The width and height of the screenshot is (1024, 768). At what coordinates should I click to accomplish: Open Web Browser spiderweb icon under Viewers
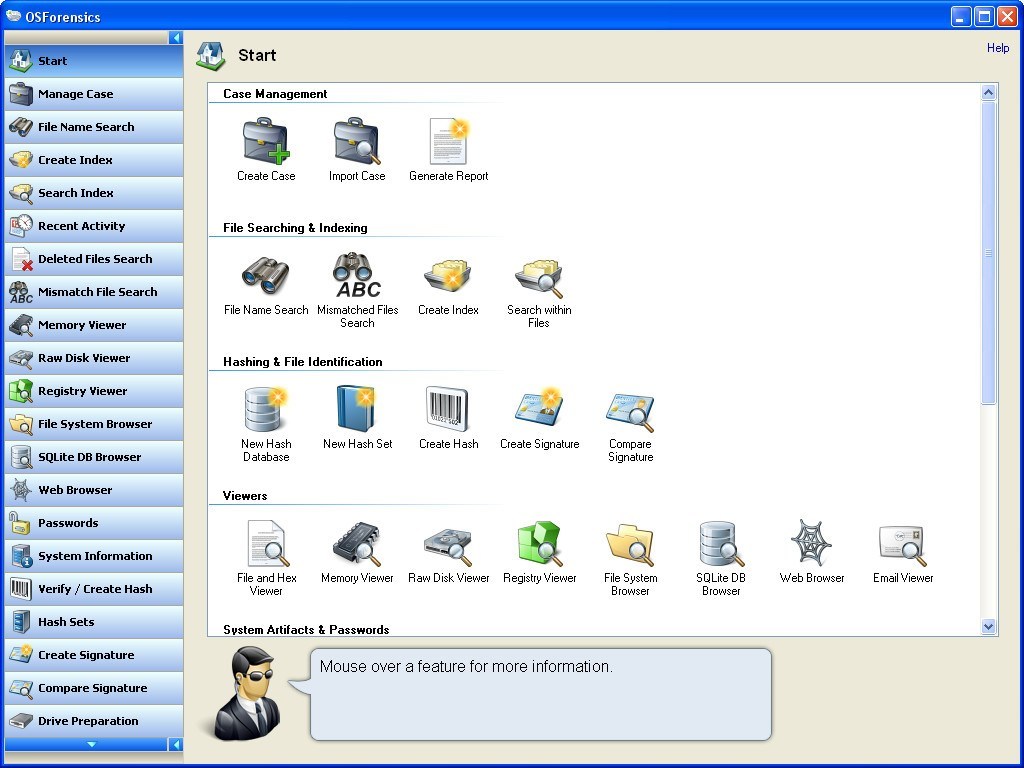point(812,542)
